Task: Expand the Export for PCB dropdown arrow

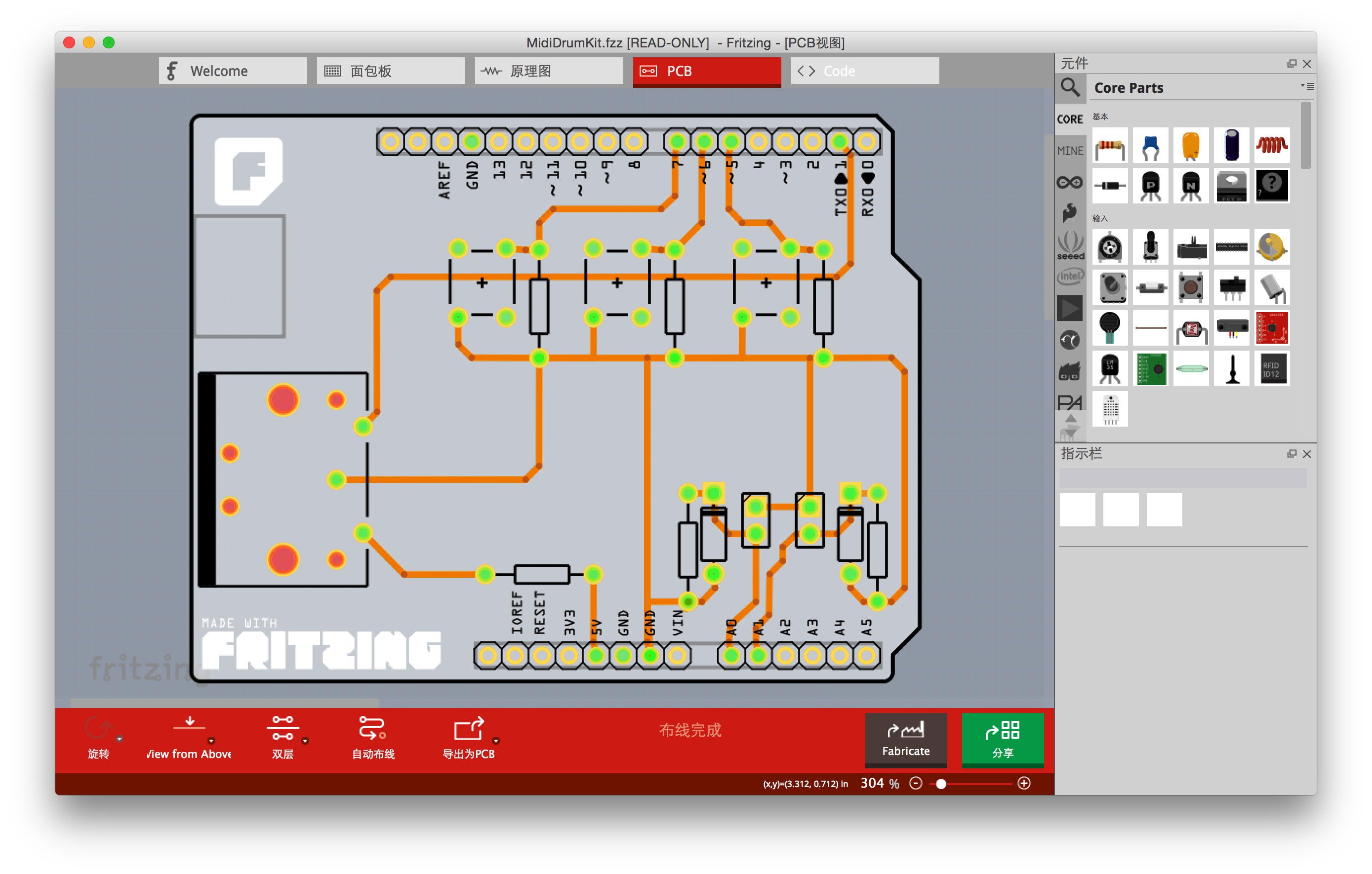Action: pos(496,741)
